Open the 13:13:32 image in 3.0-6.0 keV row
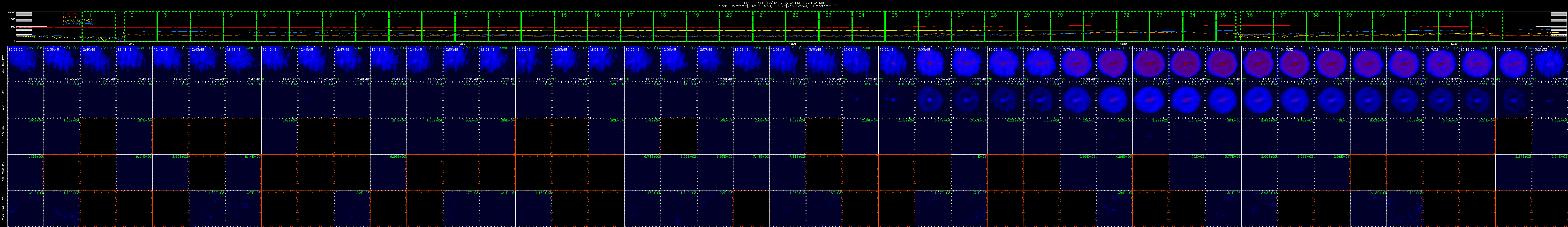The image size is (1568, 227). click(x=1297, y=64)
